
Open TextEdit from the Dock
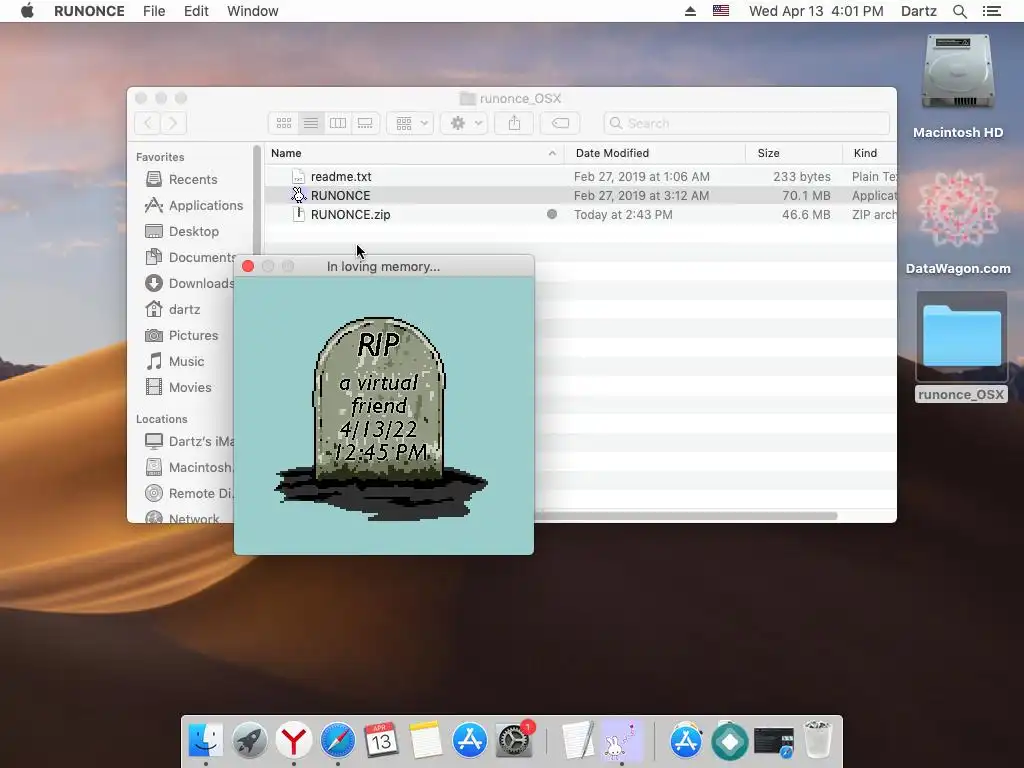pos(579,741)
